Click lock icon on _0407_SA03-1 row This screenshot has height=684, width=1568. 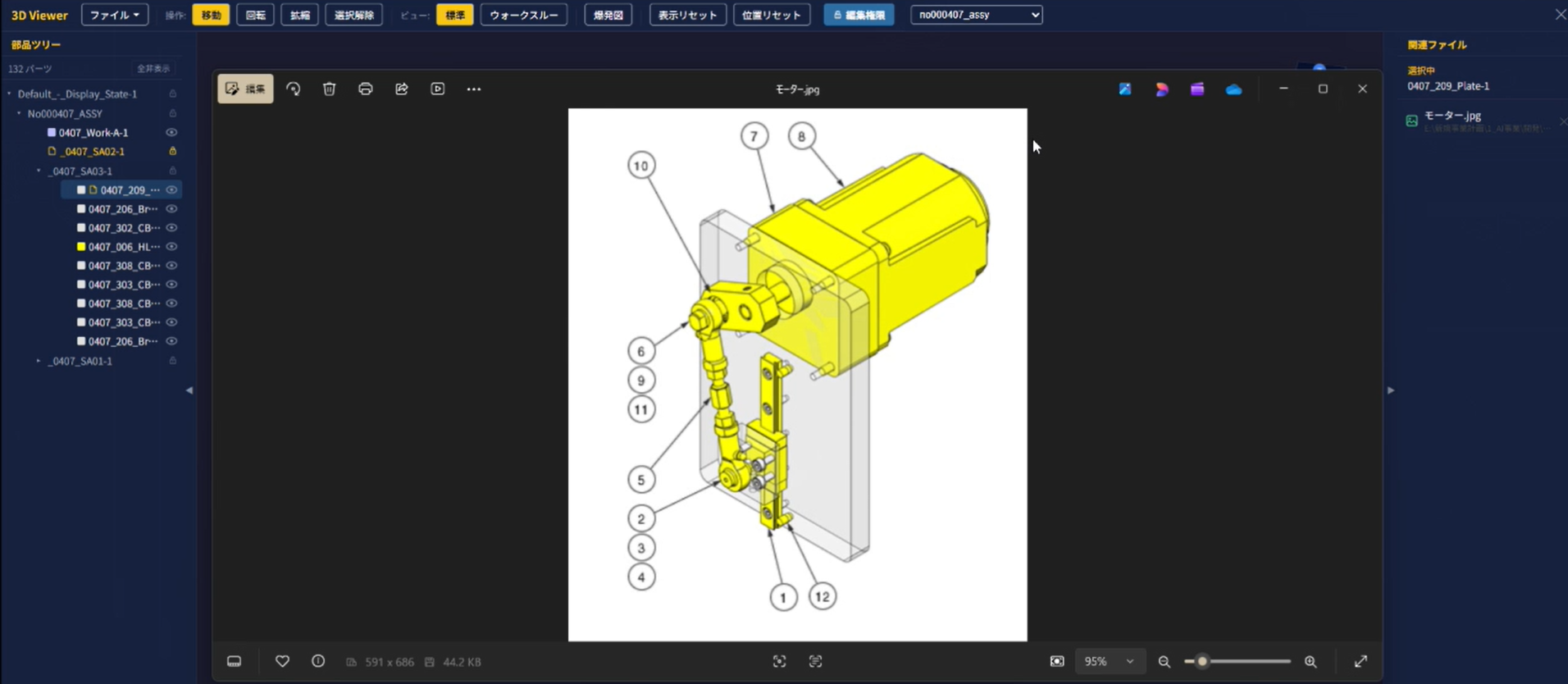click(172, 171)
